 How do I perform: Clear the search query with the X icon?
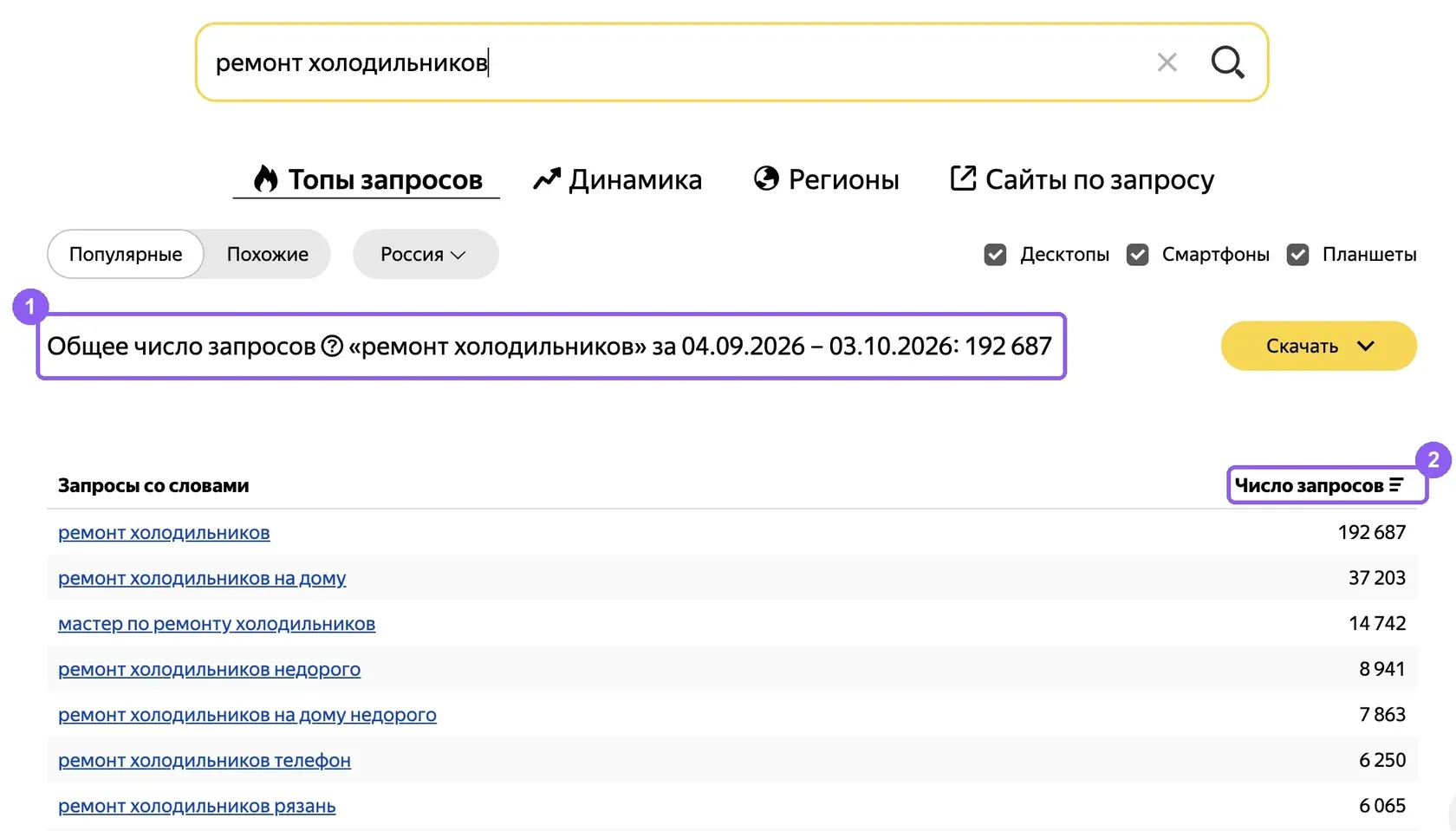pyautogui.click(x=1167, y=62)
